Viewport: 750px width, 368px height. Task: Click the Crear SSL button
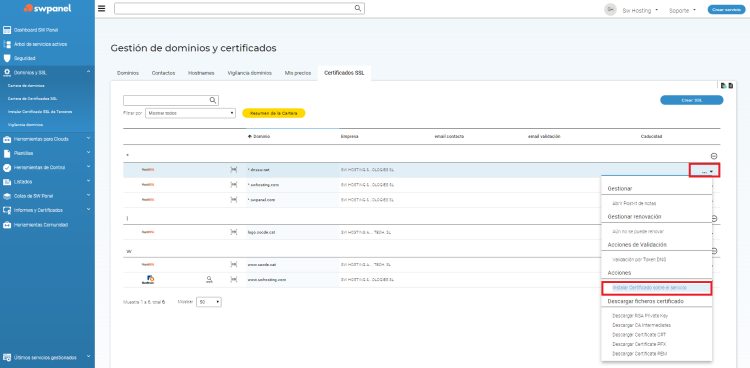tap(692, 100)
